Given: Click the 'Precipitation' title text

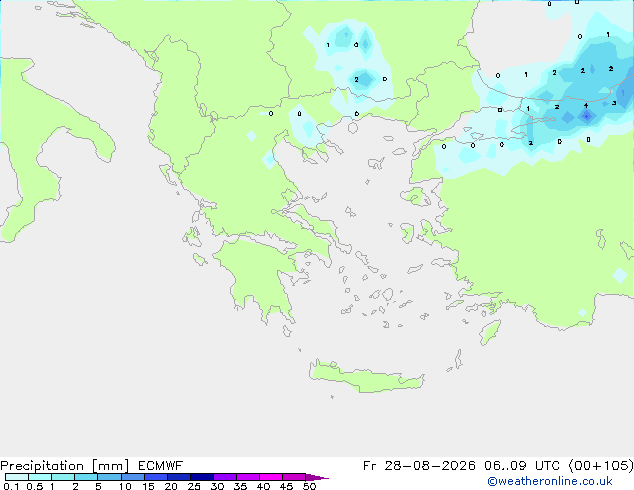Looking at the screenshot, I should [42, 466].
